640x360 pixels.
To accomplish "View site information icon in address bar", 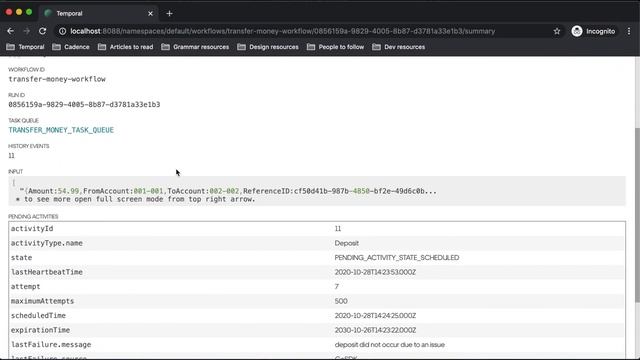I will tap(62, 31).
